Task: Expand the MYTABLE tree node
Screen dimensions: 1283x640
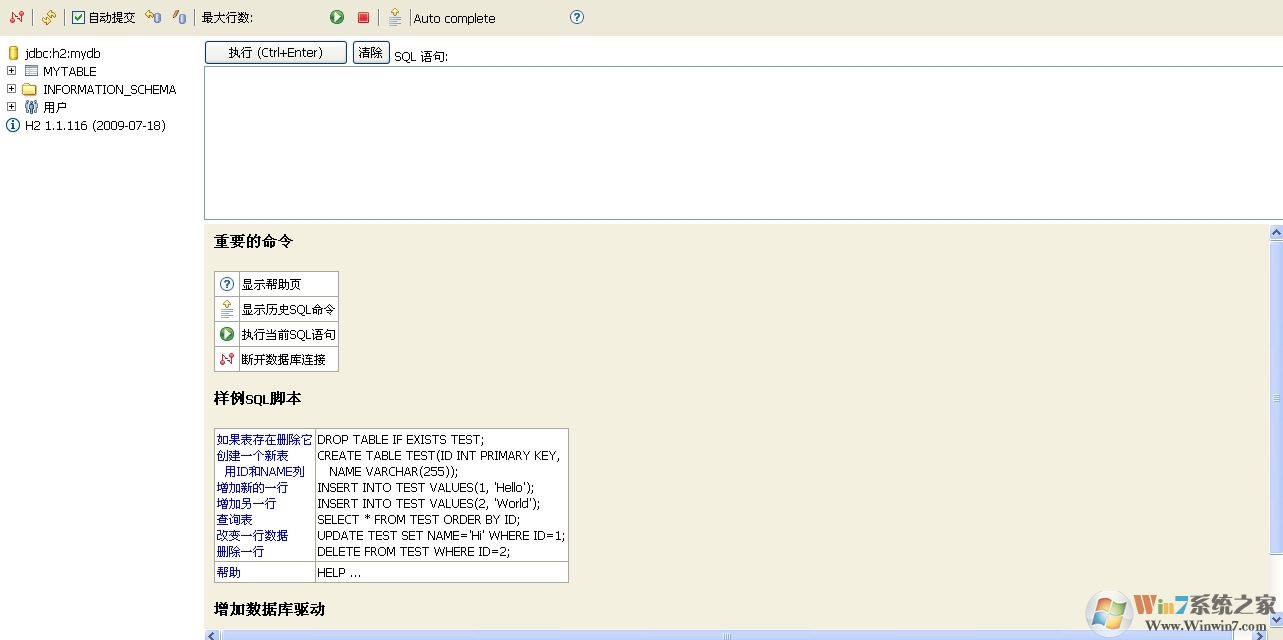Action: coord(10,71)
